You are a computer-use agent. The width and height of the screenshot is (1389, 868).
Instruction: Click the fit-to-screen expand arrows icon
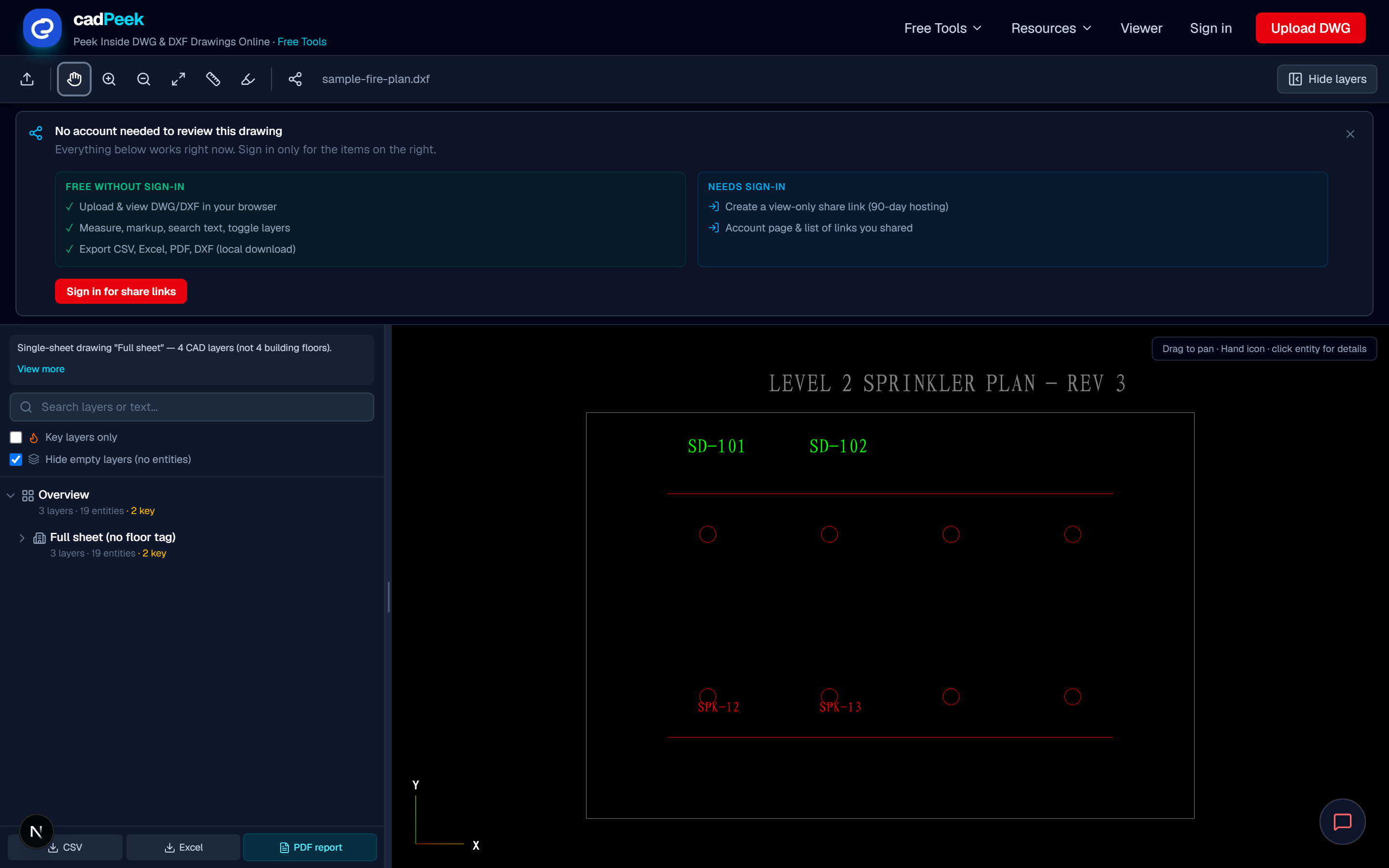click(178, 79)
